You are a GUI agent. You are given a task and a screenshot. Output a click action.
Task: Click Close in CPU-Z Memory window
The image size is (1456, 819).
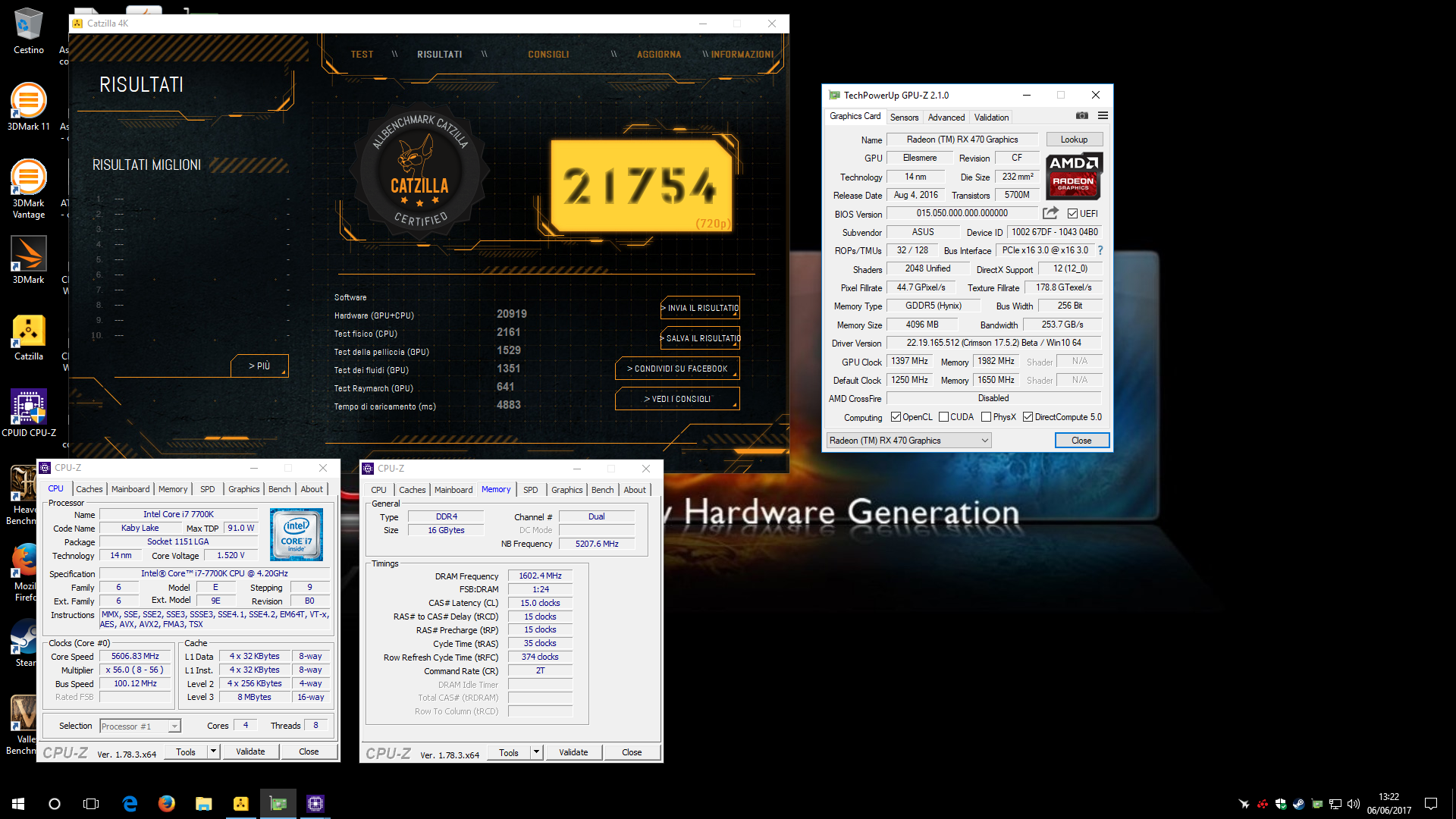tap(632, 752)
